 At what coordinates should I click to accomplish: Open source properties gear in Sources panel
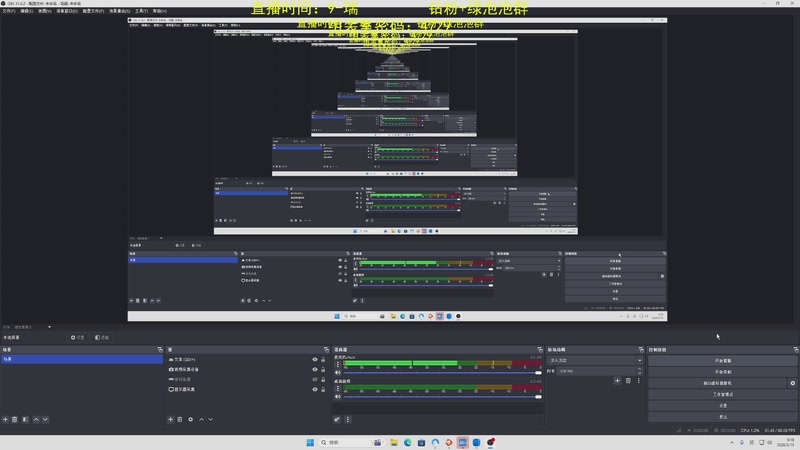pyautogui.click(x=190, y=419)
